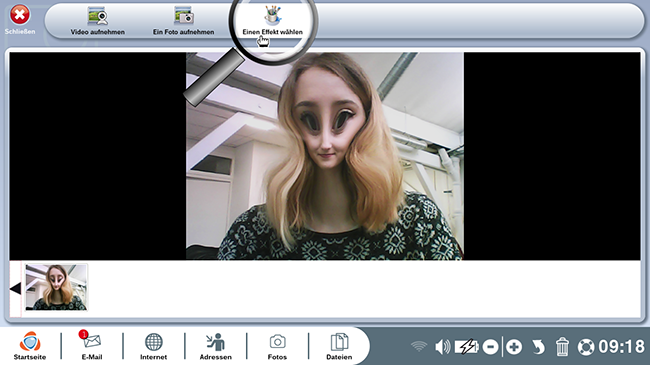Collapse thumbnail strip with black arrow

coord(15,288)
